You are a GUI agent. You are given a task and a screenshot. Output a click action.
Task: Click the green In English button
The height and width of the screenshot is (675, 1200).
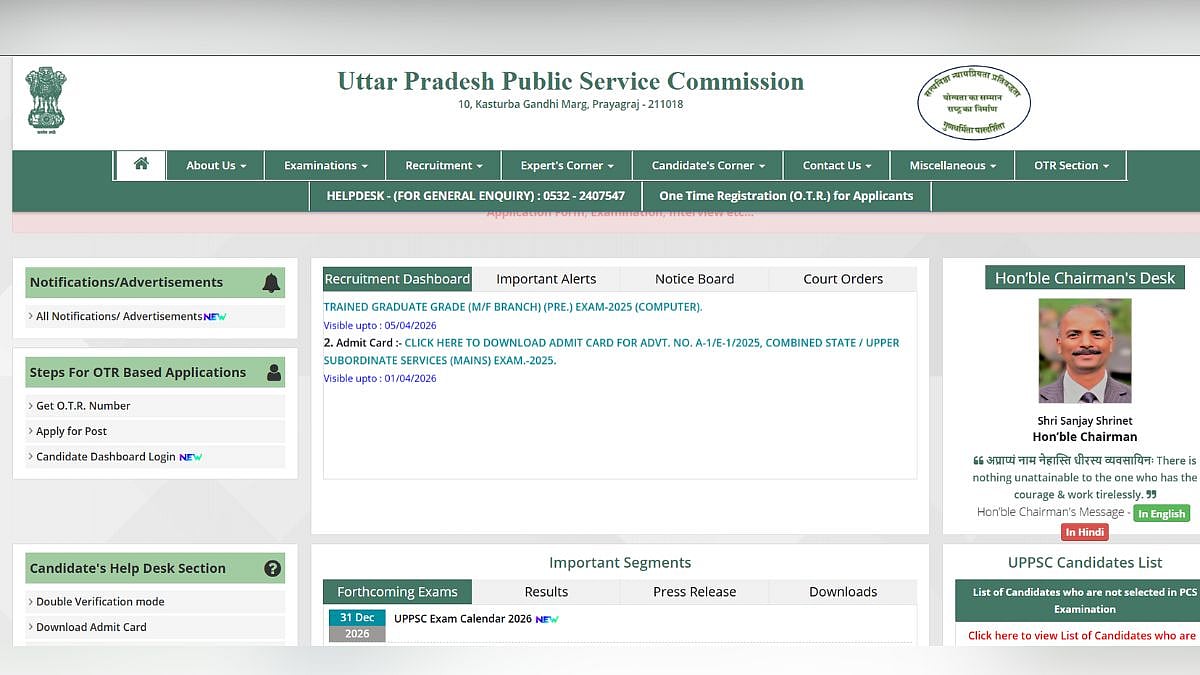1161,514
